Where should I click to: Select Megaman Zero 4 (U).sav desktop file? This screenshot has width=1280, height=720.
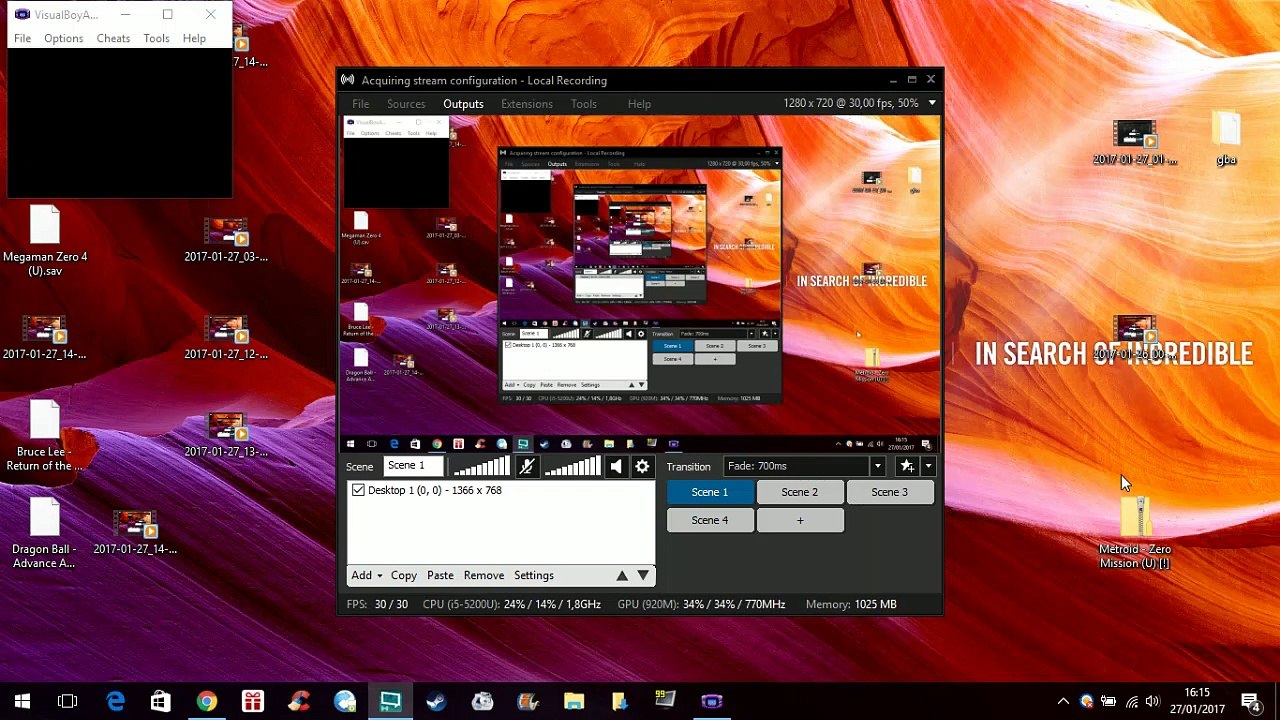(45, 241)
